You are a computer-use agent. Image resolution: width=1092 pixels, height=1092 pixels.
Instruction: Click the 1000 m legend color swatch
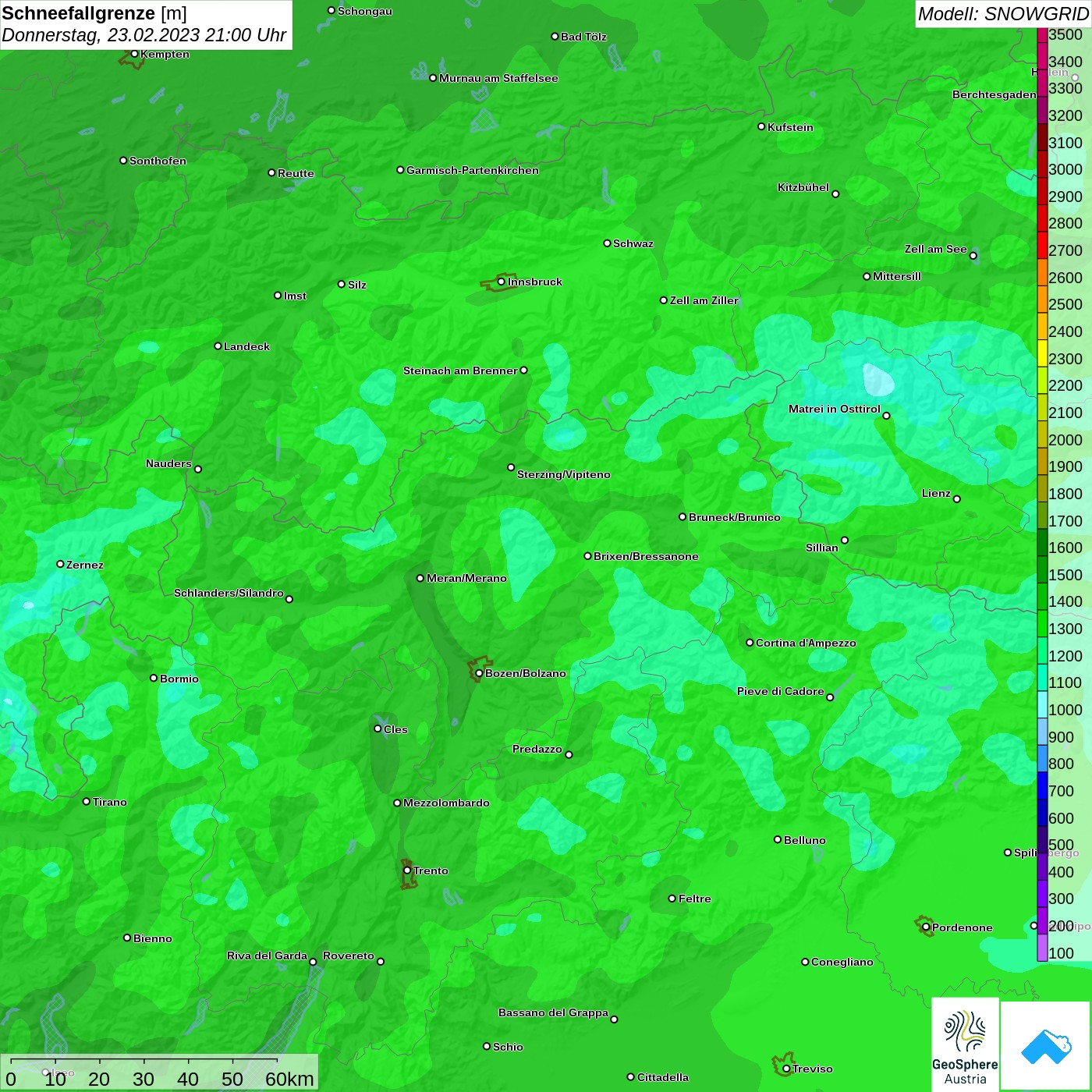pos(1042,704)
